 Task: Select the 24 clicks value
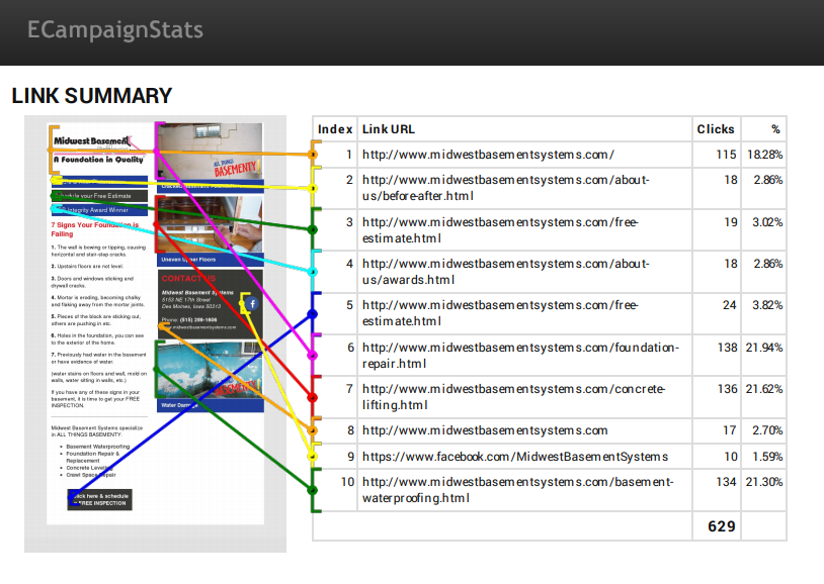(729, 305)
